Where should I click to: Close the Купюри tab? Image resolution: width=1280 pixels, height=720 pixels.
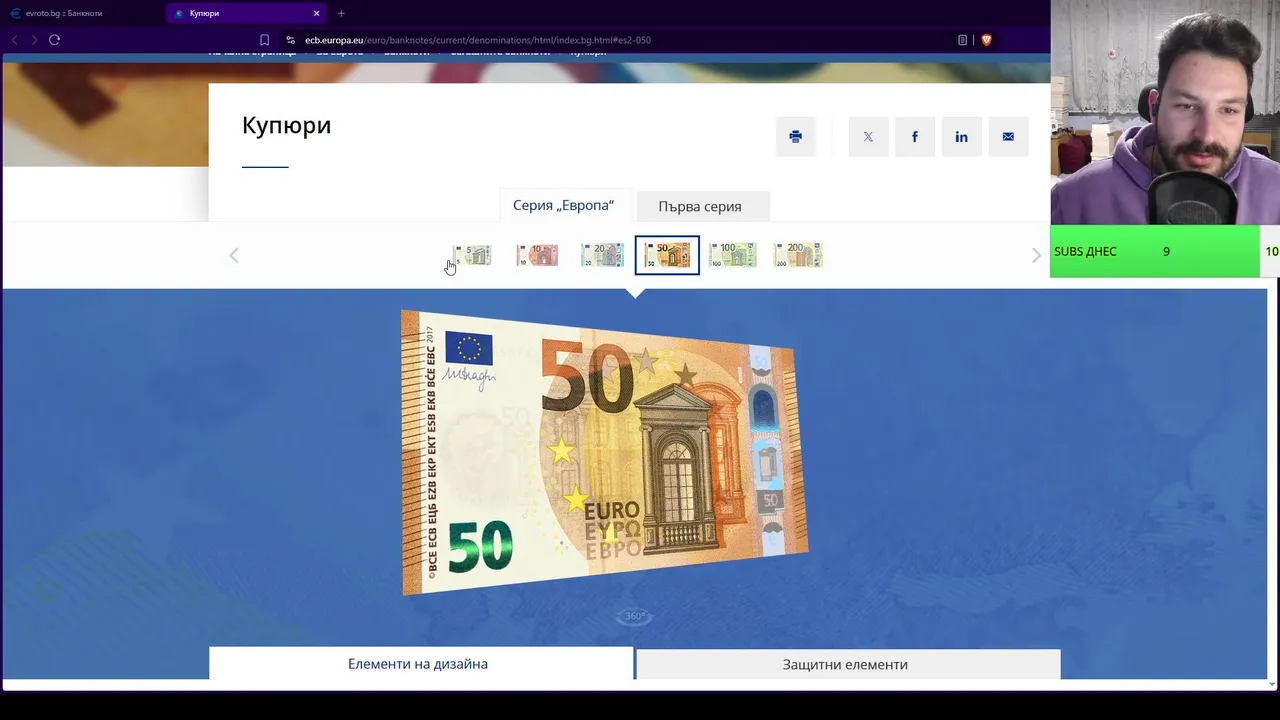[317, 13]
